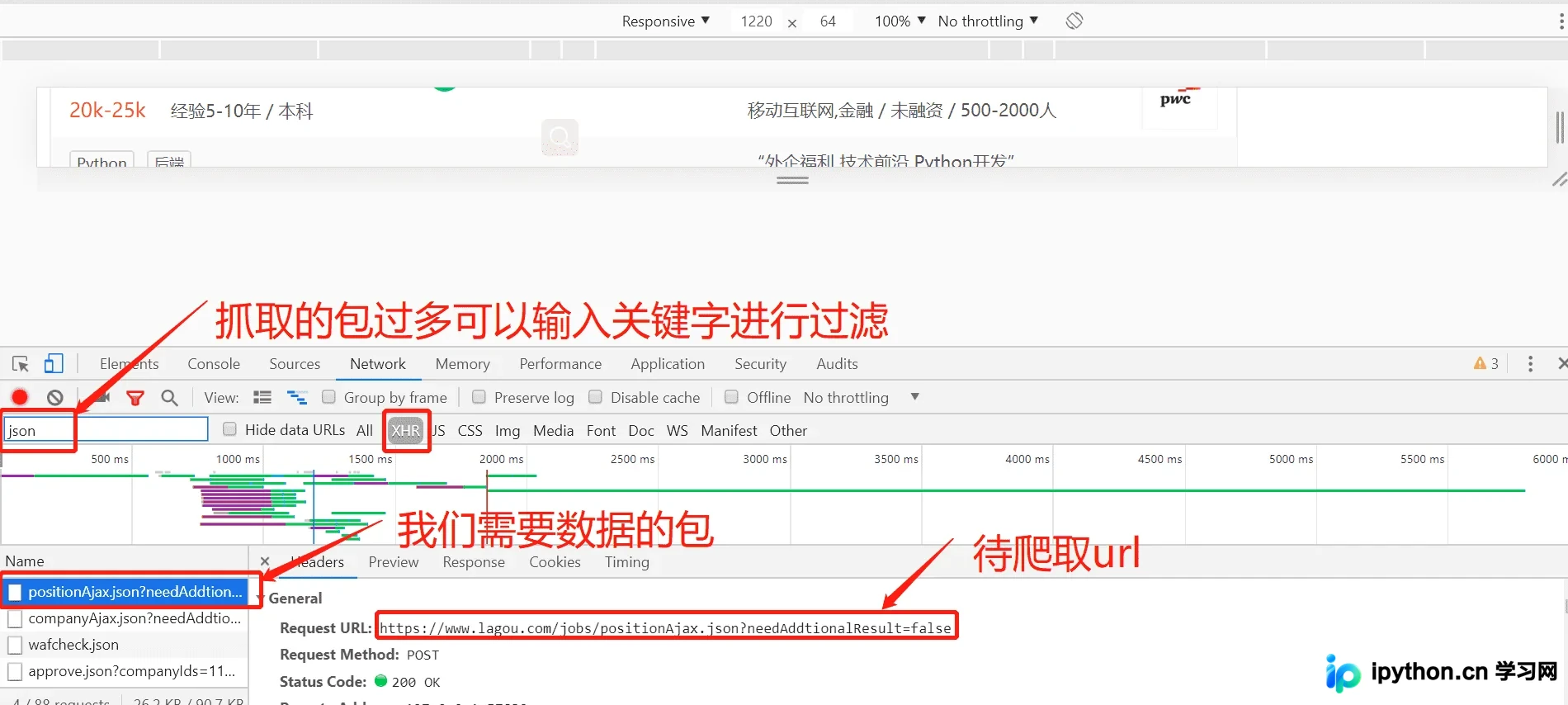Switch to large request rows view

click(262, 397)
